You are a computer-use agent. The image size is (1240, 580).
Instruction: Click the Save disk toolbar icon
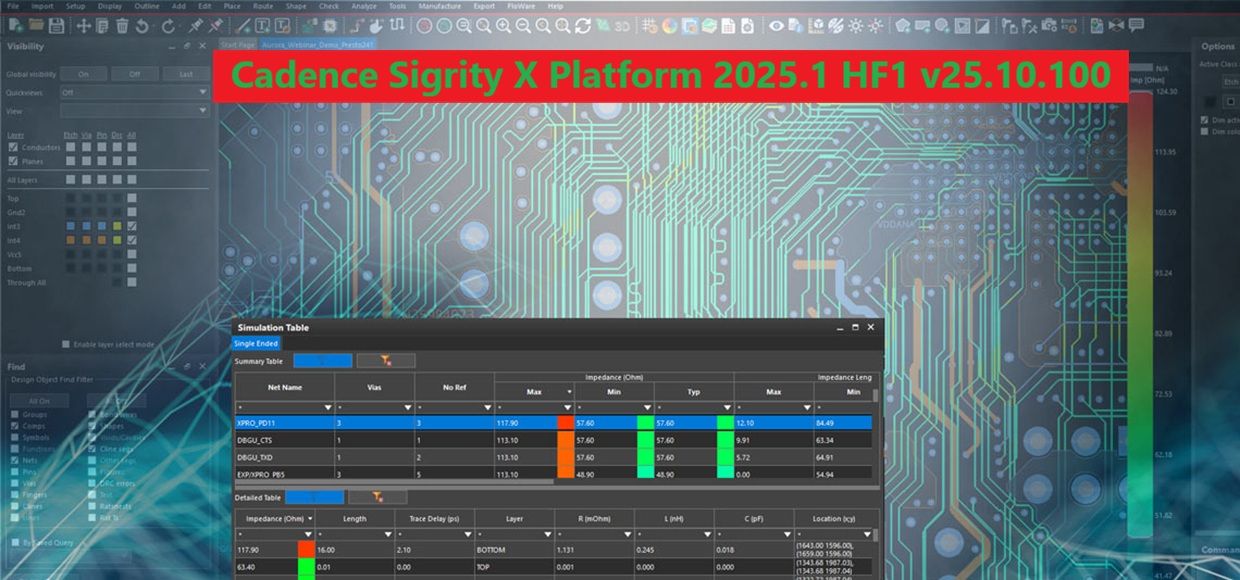pyautogui.click(x=57, y=25)
